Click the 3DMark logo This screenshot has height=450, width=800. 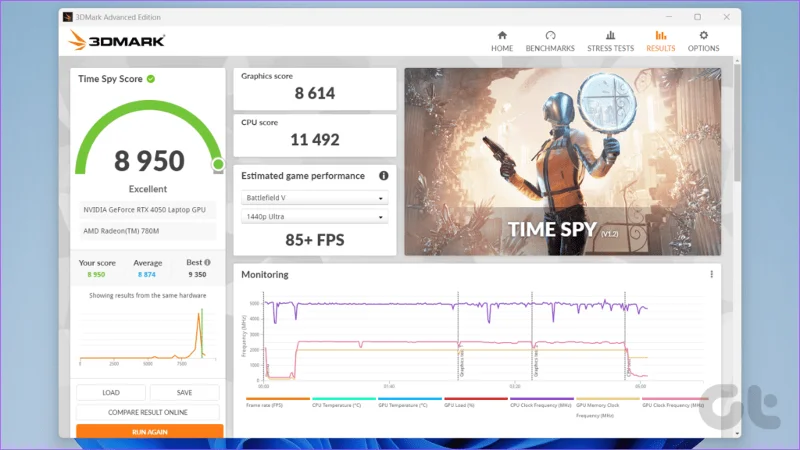coord(117,40)
